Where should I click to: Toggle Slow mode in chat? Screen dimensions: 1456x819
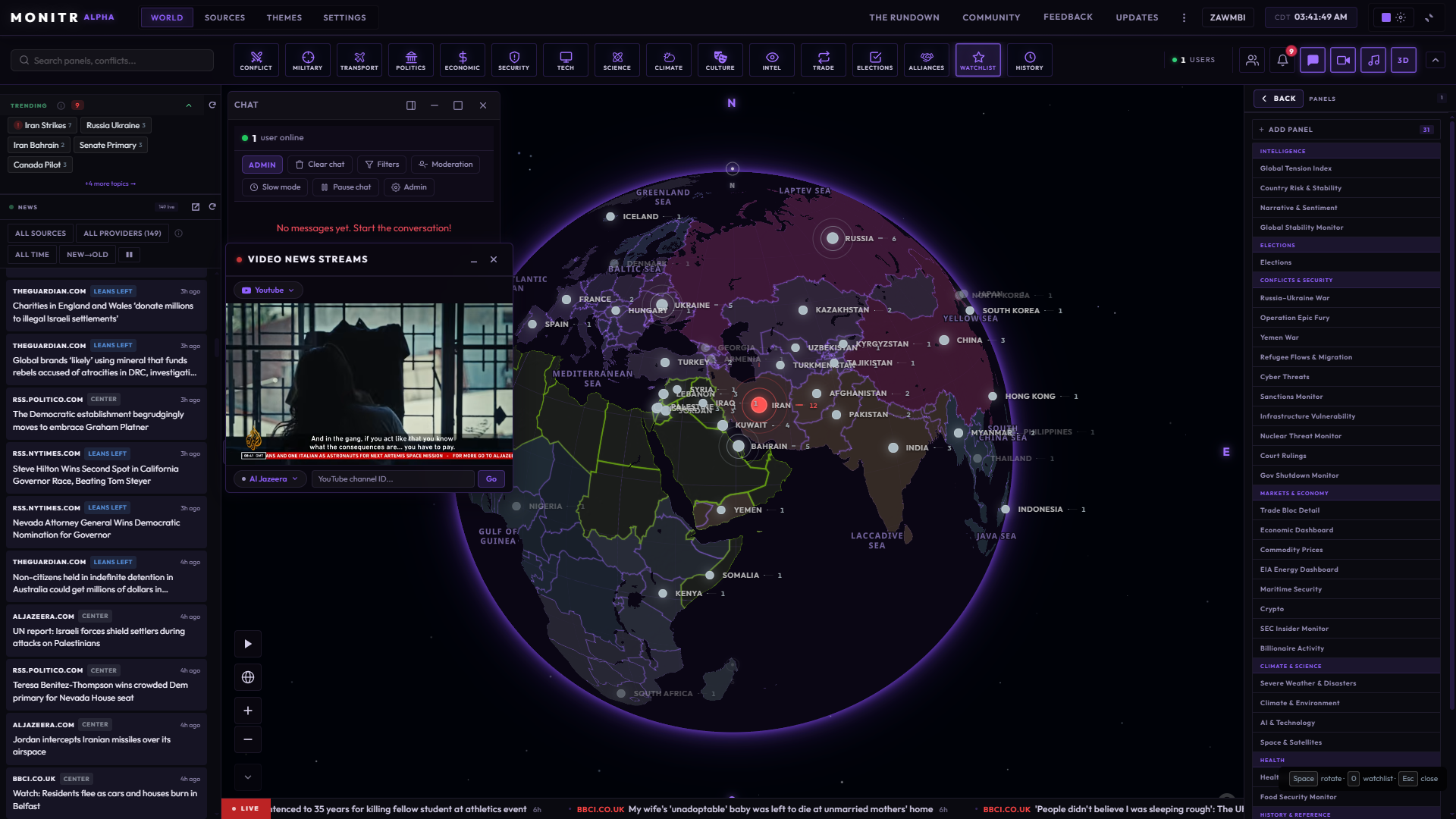(275, 187)
